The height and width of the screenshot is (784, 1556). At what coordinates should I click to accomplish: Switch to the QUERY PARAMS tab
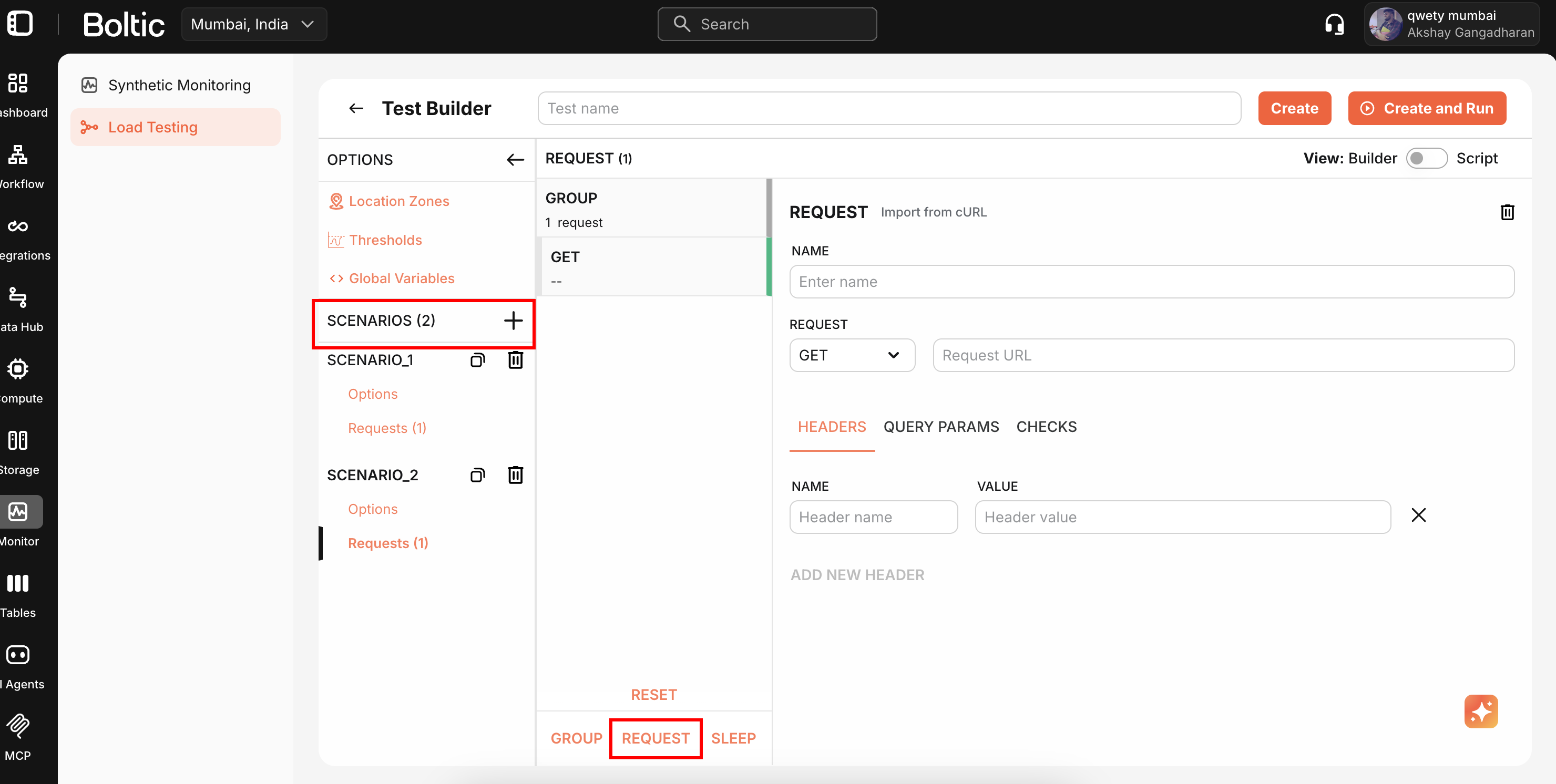pyautogui.click(x=940, y=427)
